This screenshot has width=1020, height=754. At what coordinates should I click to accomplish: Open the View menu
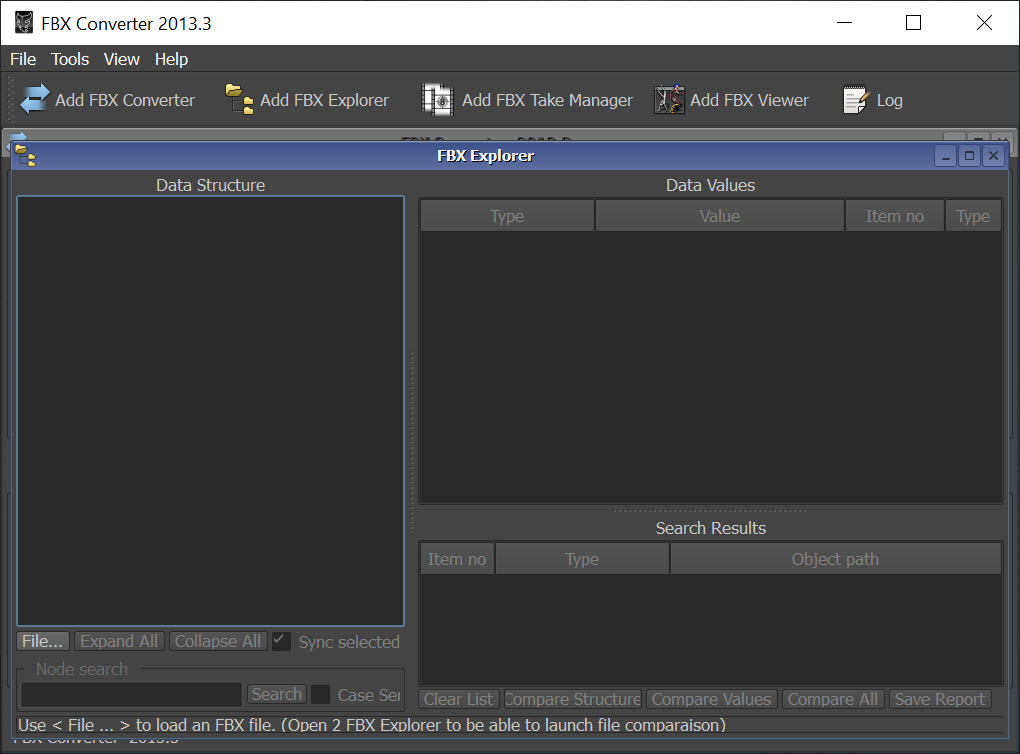[122, 59]
